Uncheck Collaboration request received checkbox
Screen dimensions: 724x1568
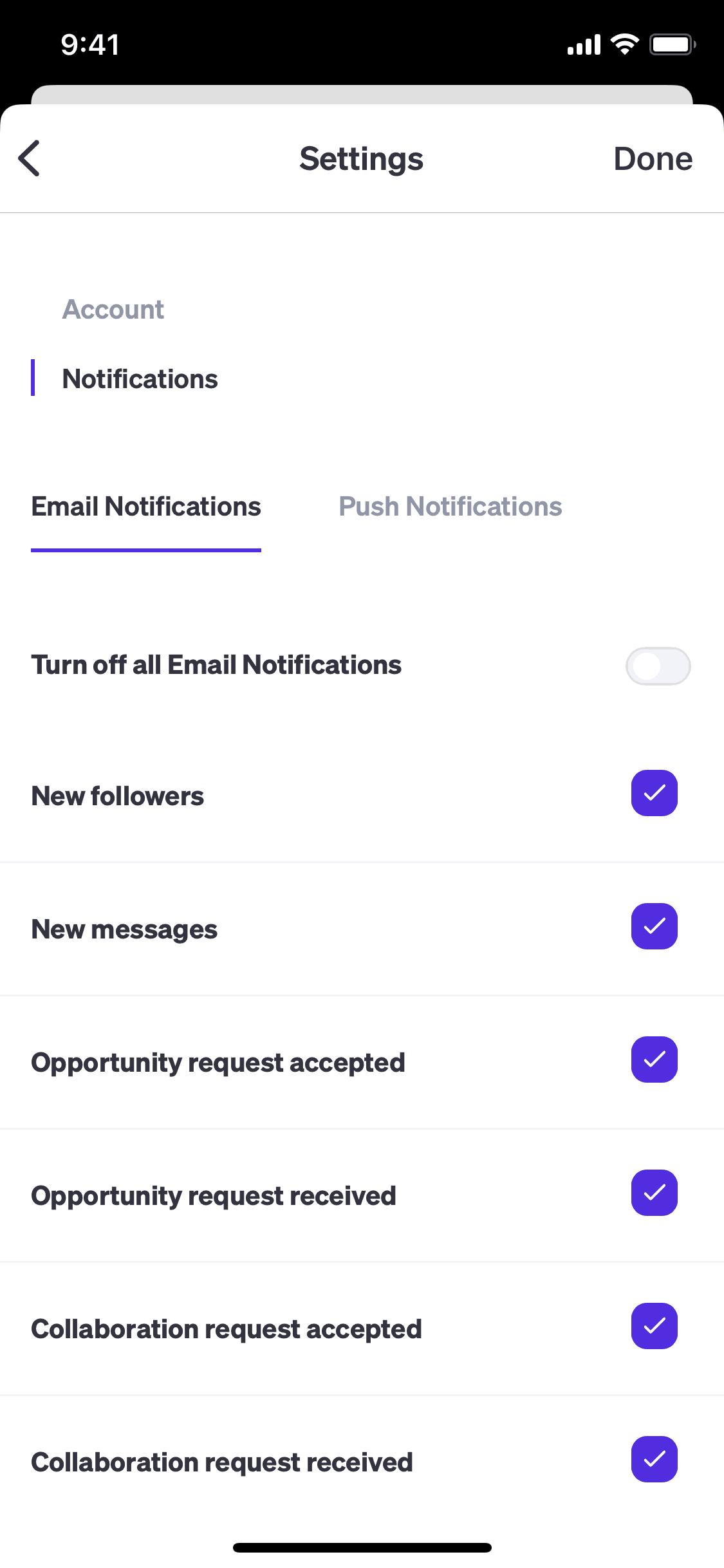click(654, 1459)
